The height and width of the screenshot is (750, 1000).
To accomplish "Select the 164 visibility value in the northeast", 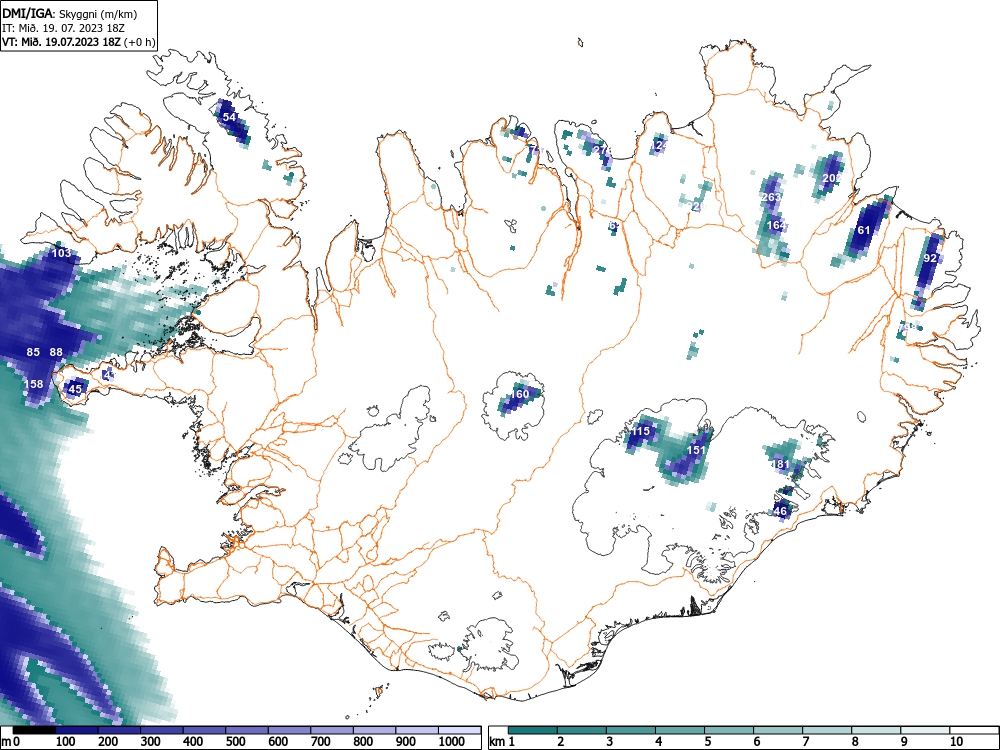I will [776, 225].
